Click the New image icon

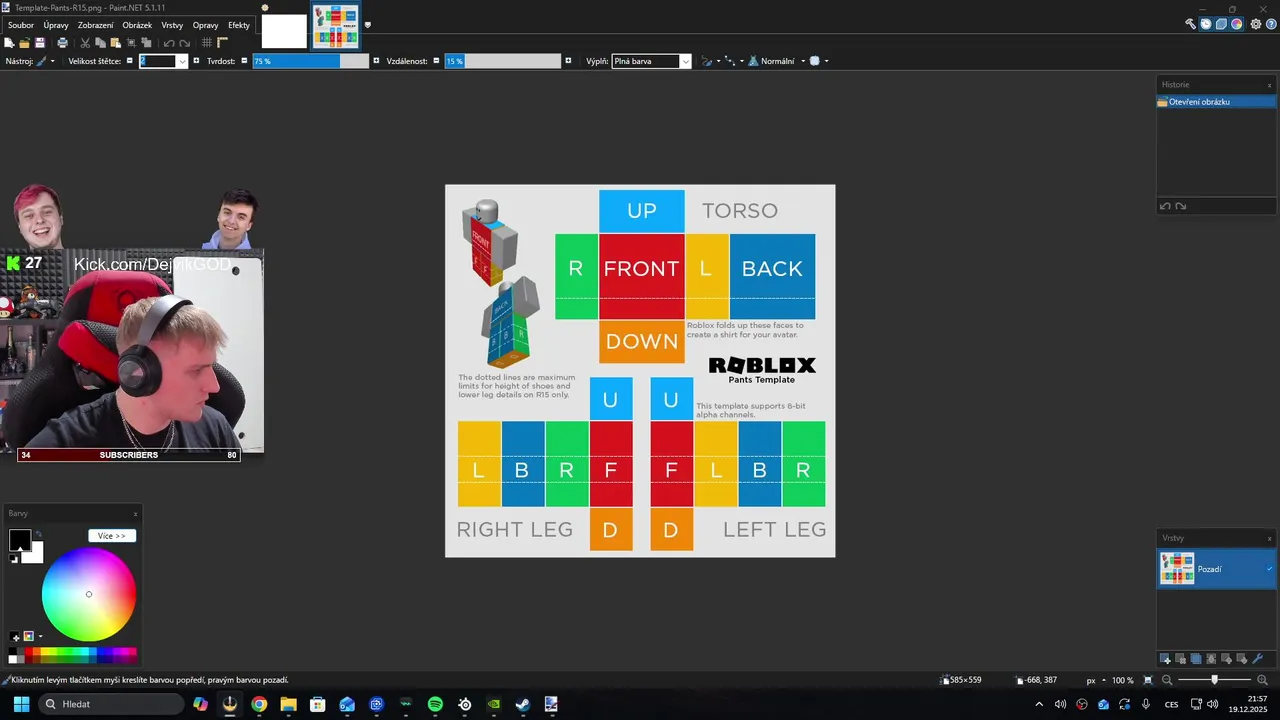9,43
